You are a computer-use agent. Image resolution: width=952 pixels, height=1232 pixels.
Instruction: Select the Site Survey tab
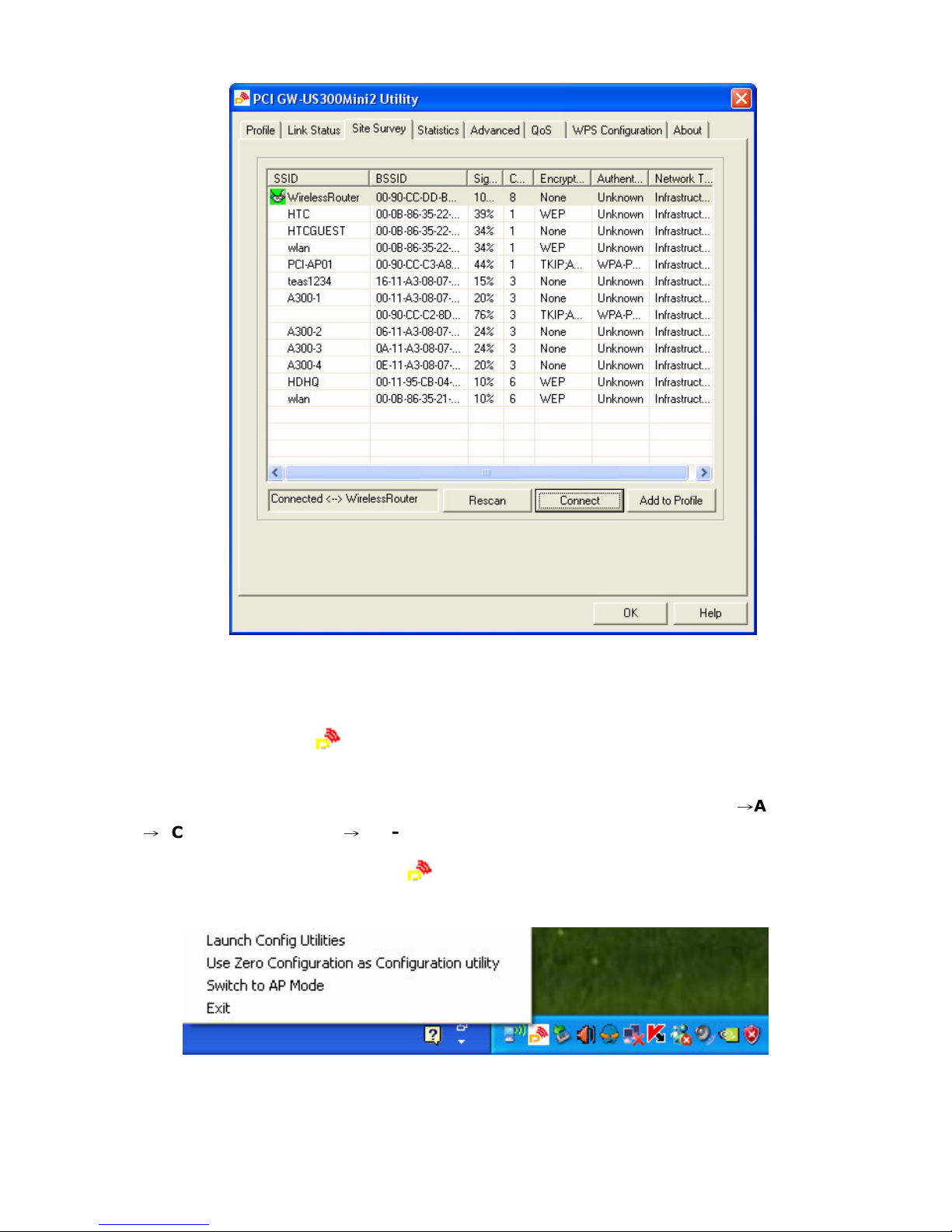tap(378, 128)
